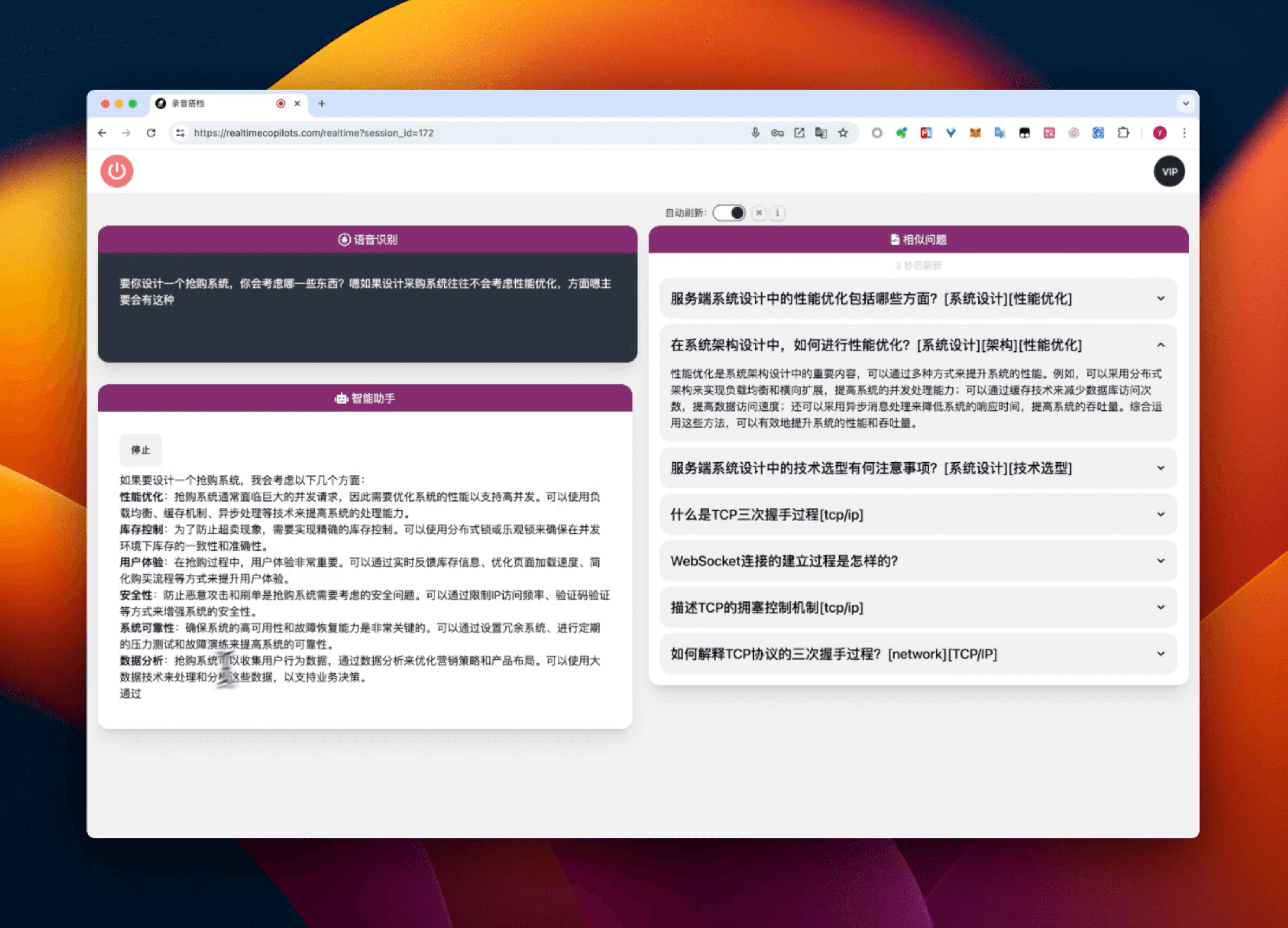This screenshot has height=928, width=1288.
Task: Click the ⌘ shortcut key next to auto-refresh
Action: tap(759, 212)
